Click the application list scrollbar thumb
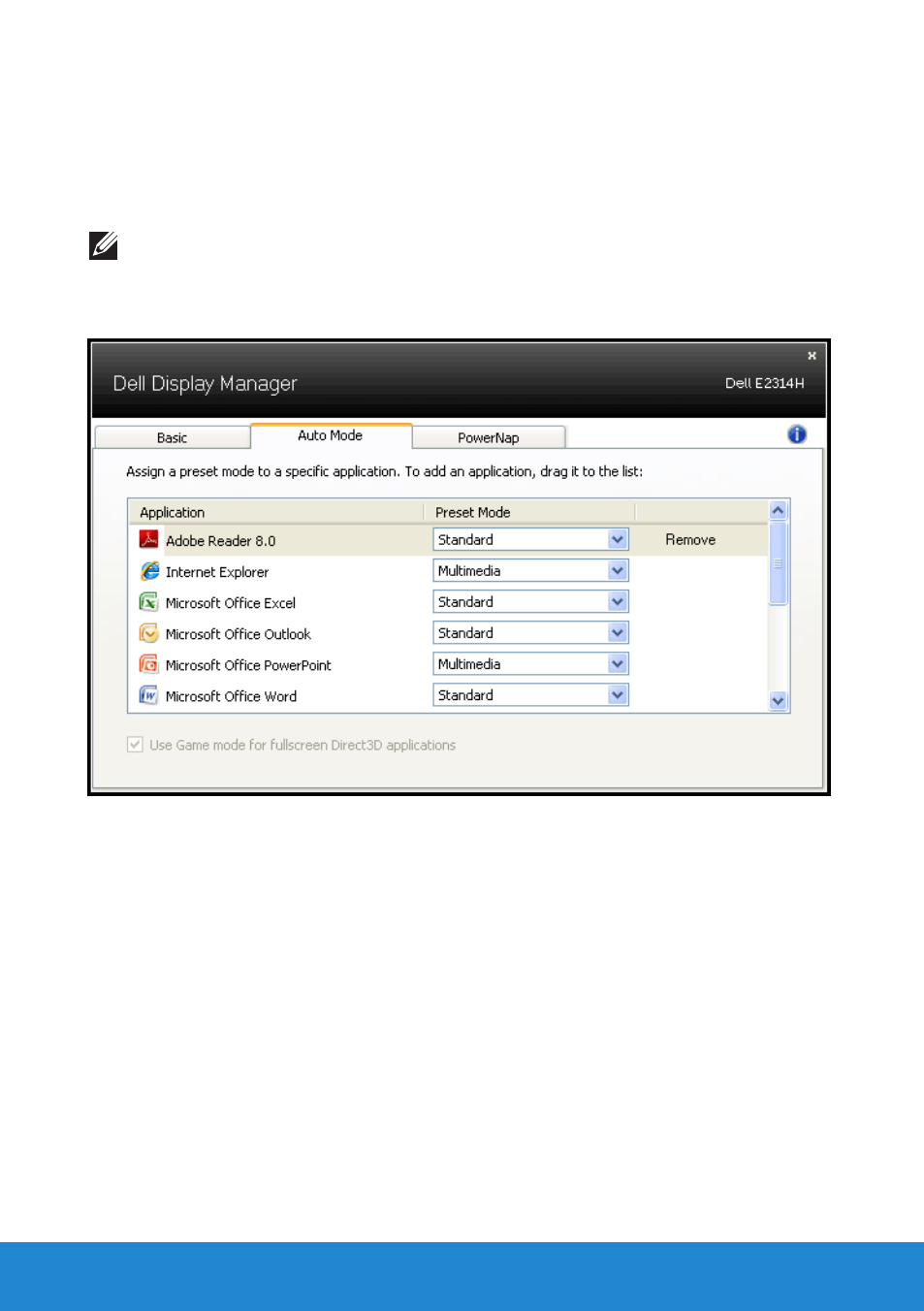The image size is (924, 1311). pyautogui.click(x=778, y=562)
